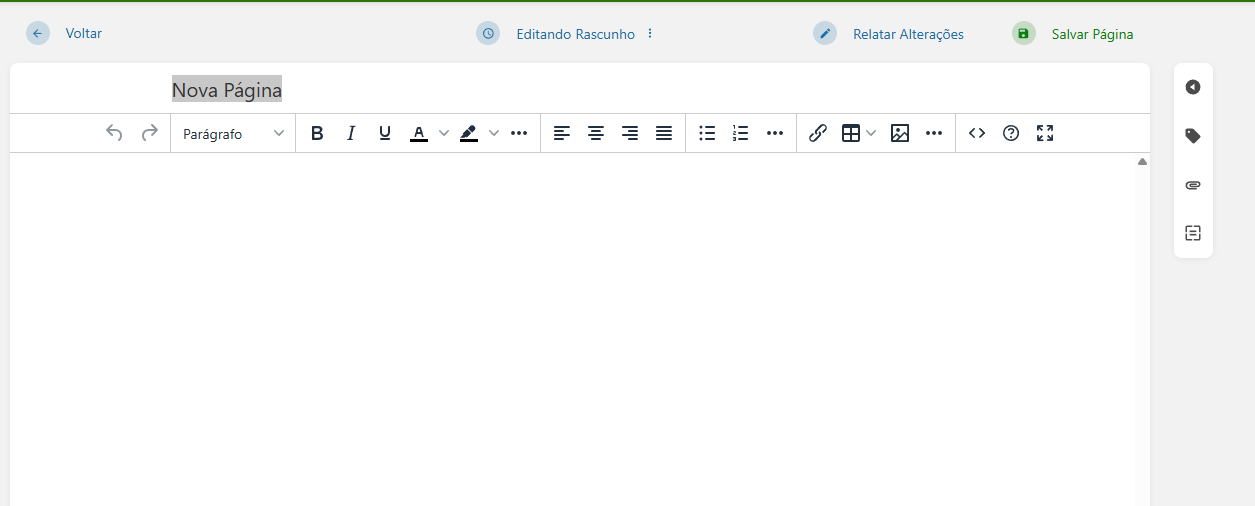Open the editor help icon
1255x506 pixels.
click(x=1011, y=133)
